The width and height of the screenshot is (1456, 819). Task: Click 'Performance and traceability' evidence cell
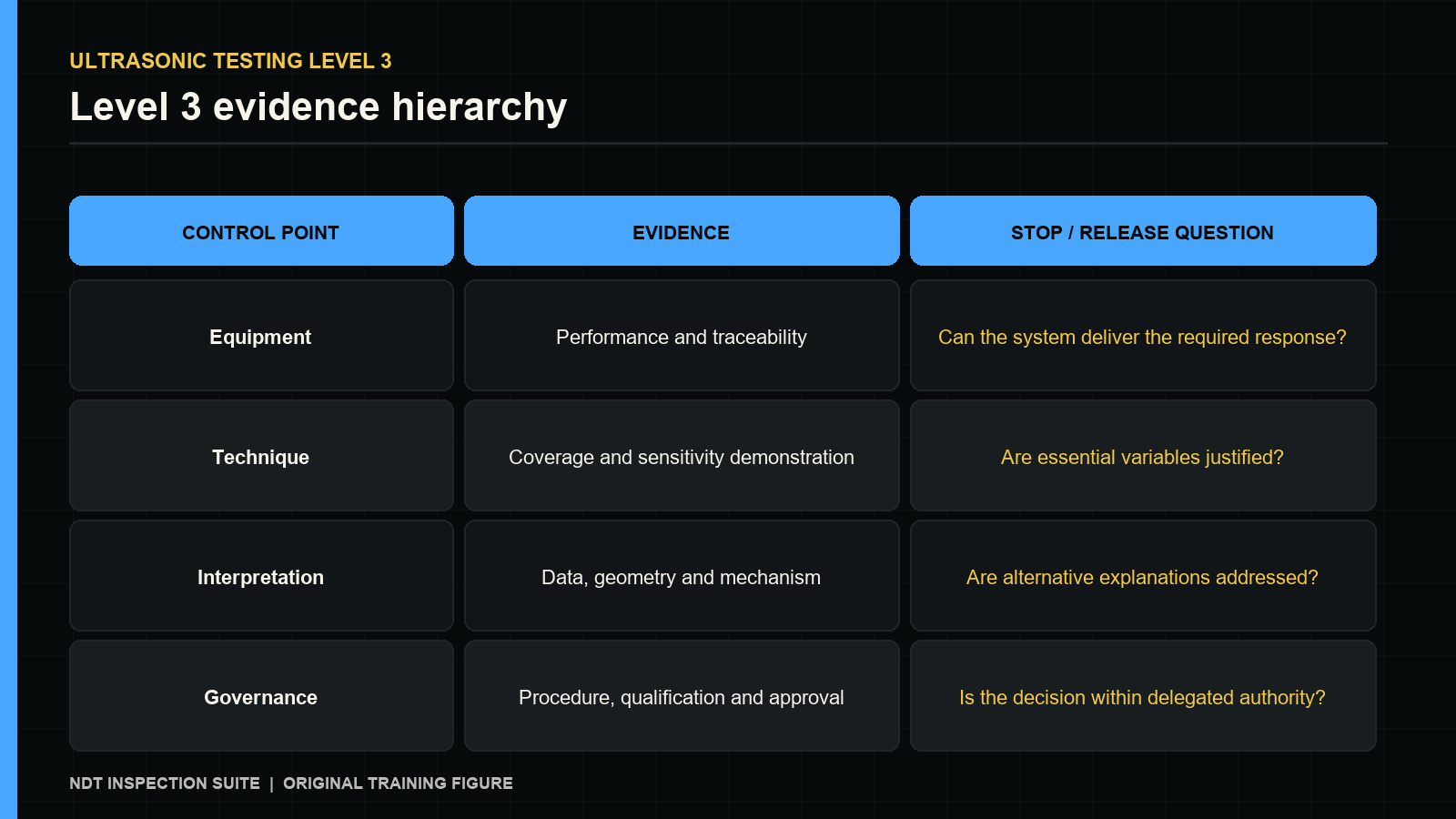(x=682, y=336)
